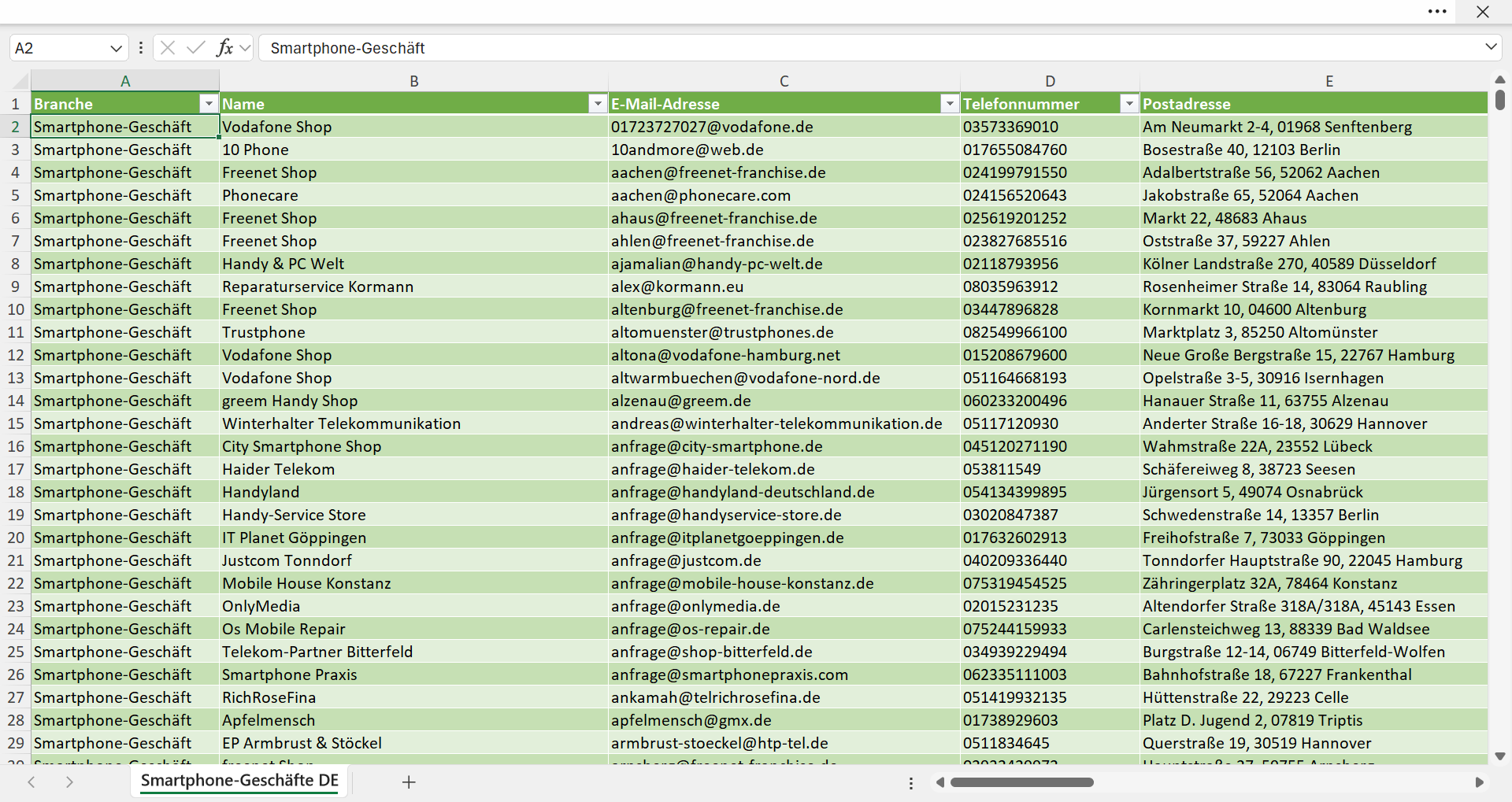Open the three-dots more options menu
This screenshot has height=802, width=1512.
click(x=1437, y=12)
